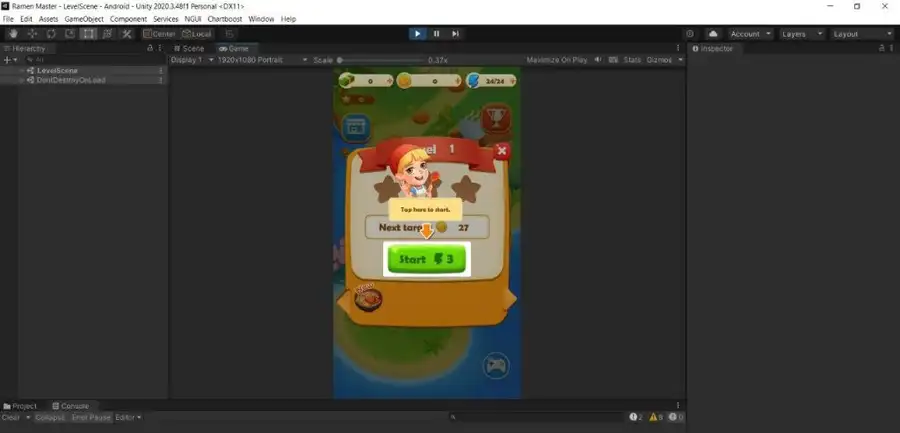Screen dimensions: 900x433
Task: Select the Move tool
Action: pyautogui.click(x=31, y=34)
